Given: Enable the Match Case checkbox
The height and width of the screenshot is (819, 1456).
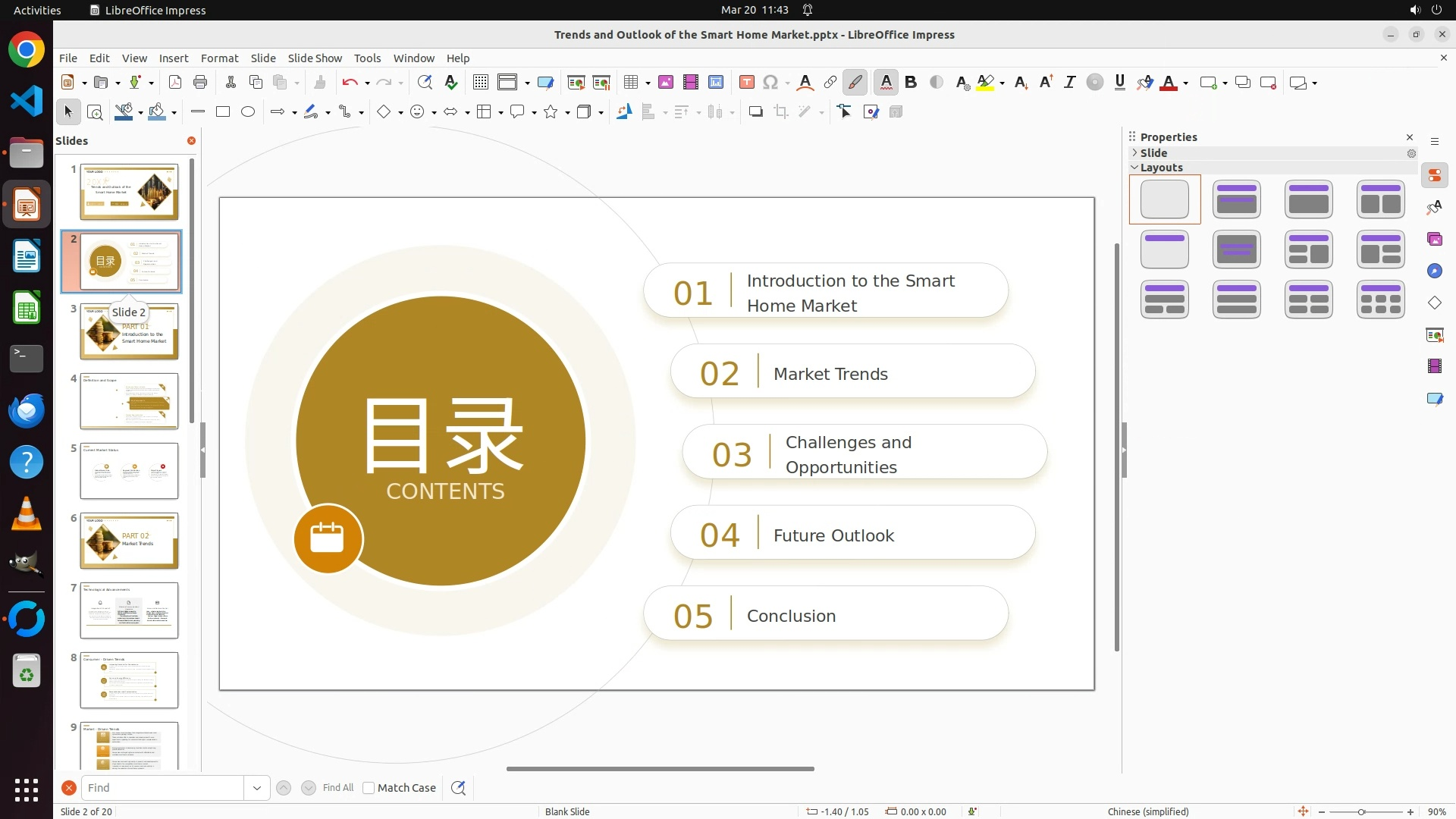Looking at the screenshot, I should 369,788.
